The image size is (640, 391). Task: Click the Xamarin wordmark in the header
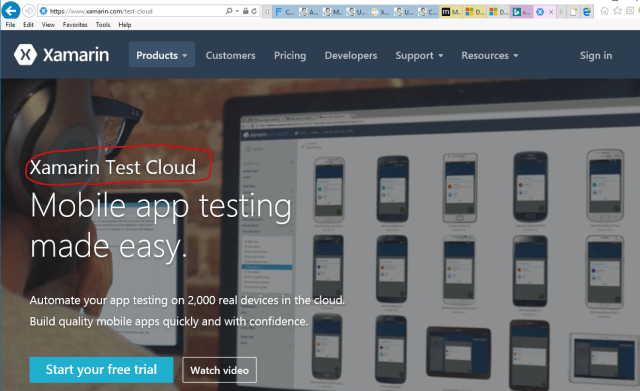click(76, 55)
